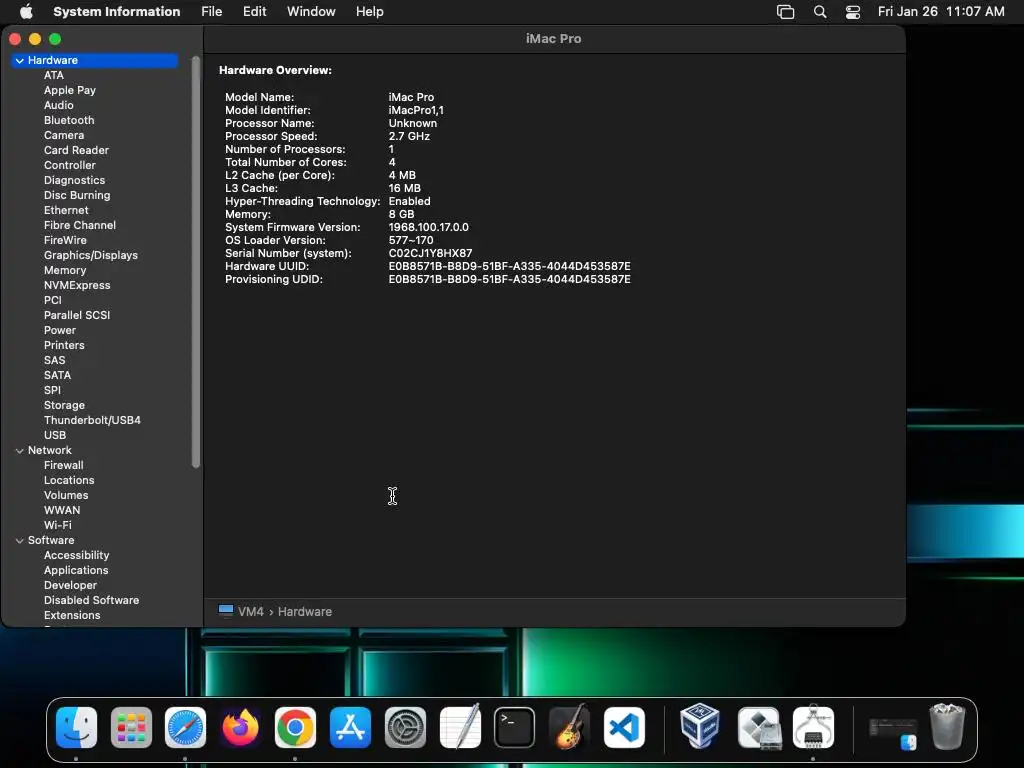This screenshot has height=768, width=1024.
Task: Open the Trash in the Dock
Action: [947, 726]
